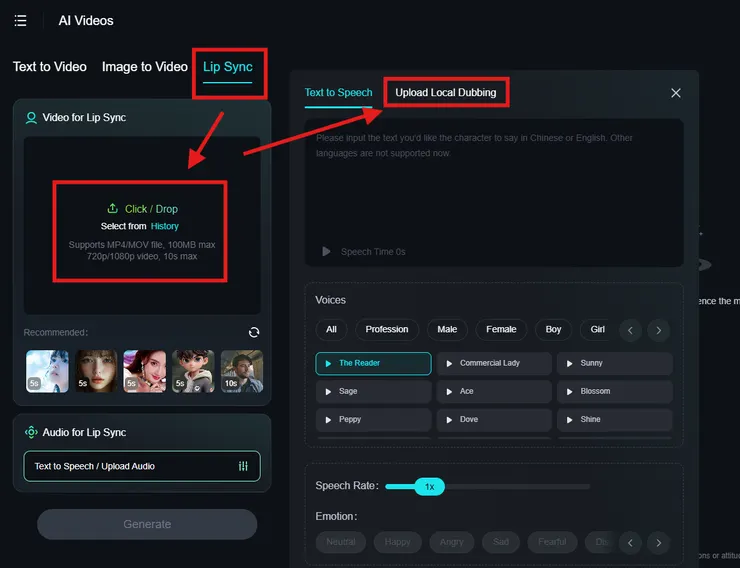Select the Peppy voice

(373, 419)
